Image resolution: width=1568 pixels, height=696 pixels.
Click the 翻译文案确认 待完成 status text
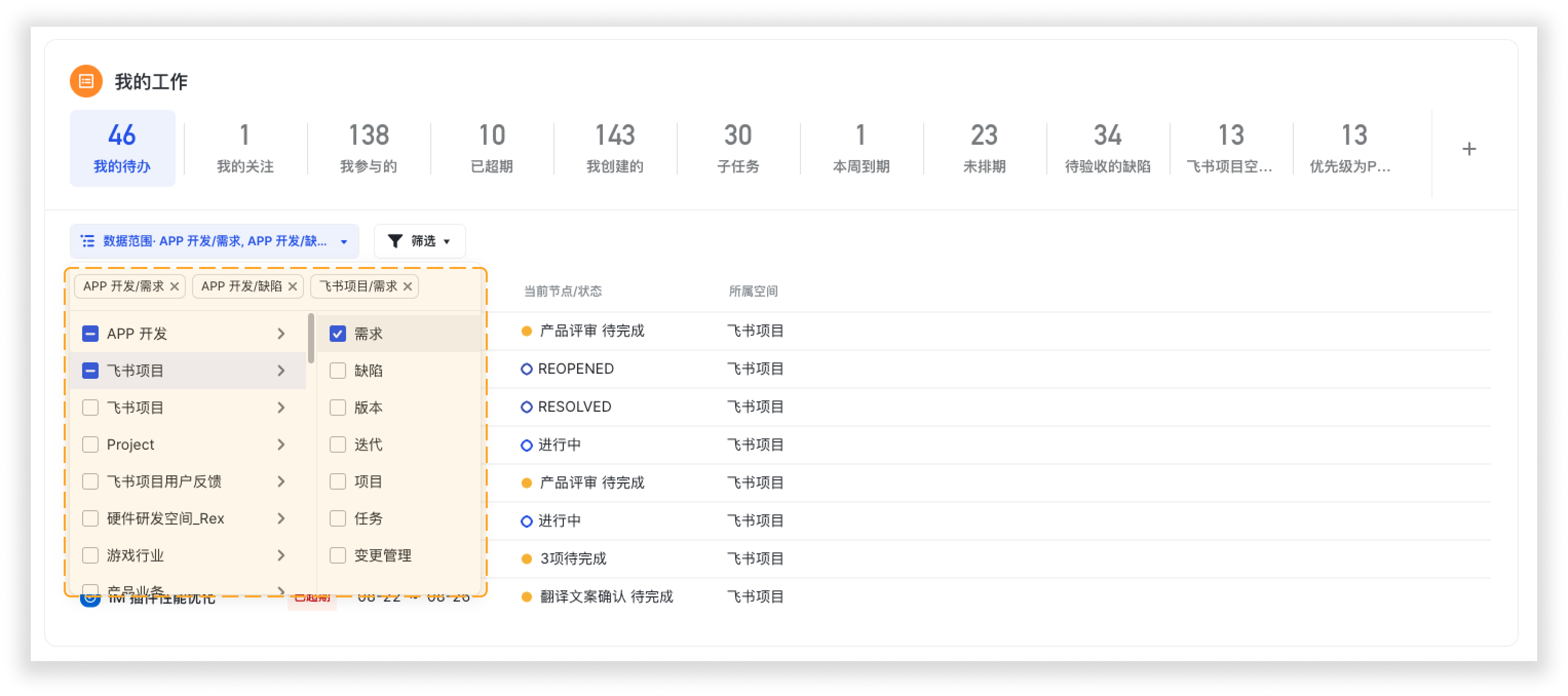coord(606,596)
